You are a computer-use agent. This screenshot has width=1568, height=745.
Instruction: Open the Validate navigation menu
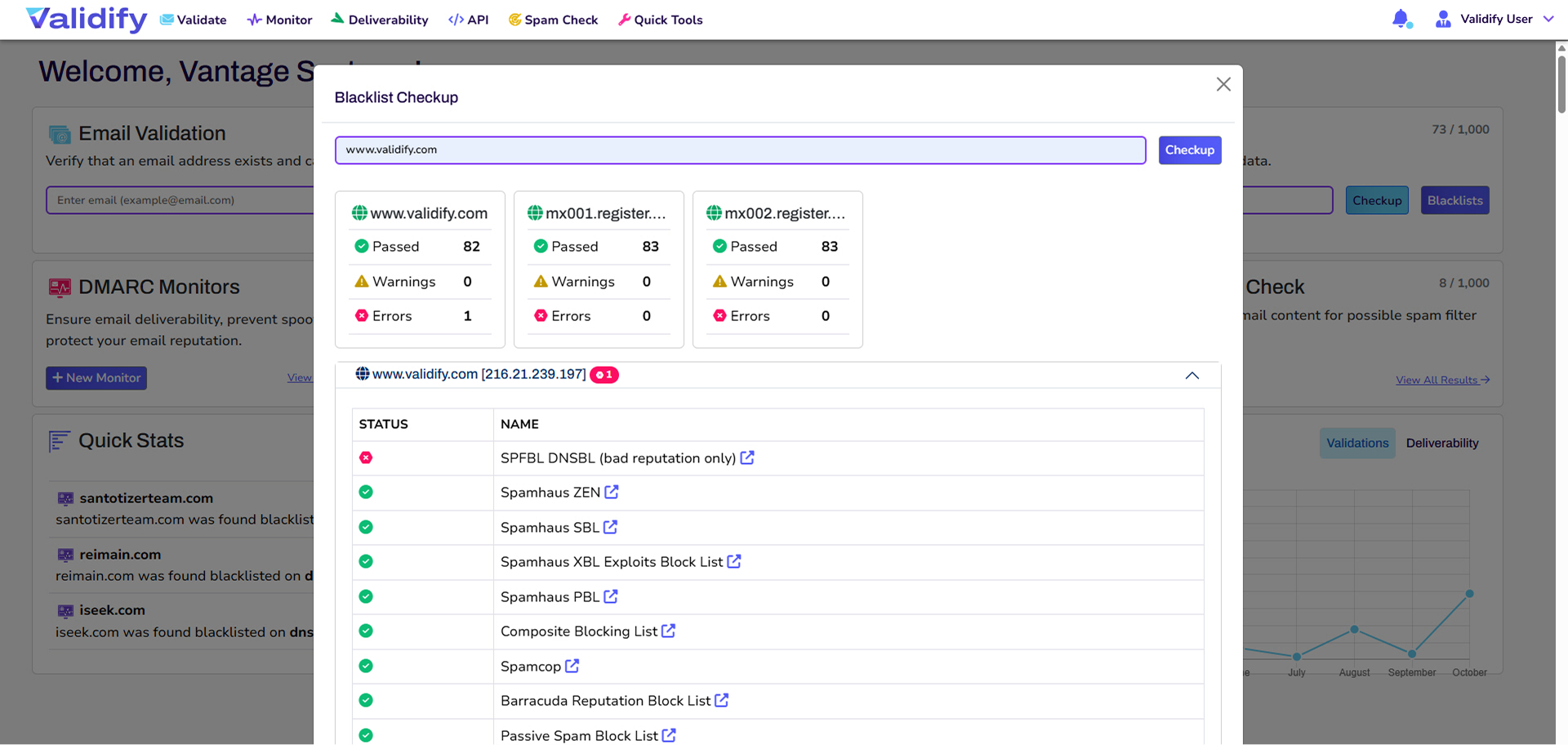[194, 20]
